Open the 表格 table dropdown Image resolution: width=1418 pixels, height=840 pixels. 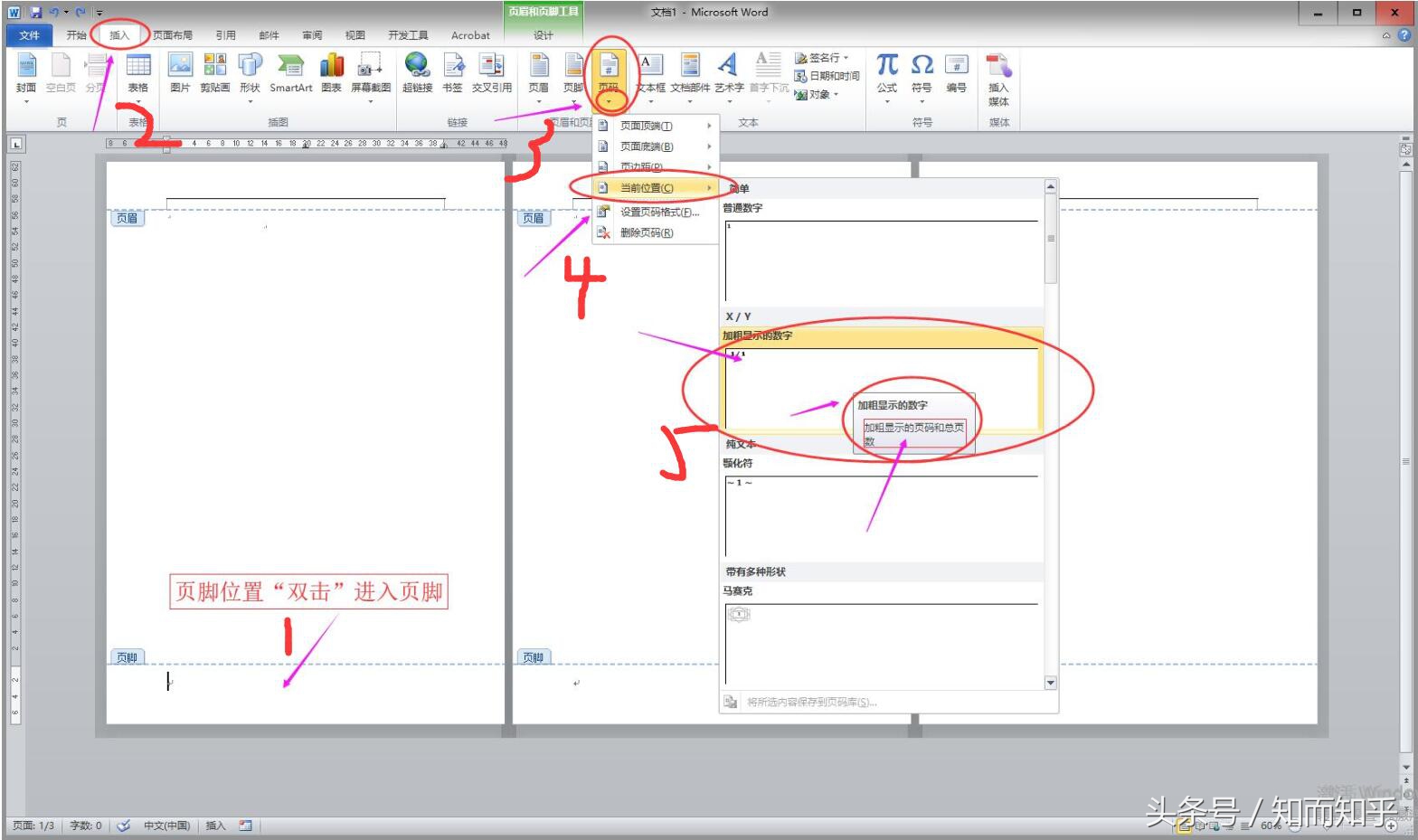point(137,77)
